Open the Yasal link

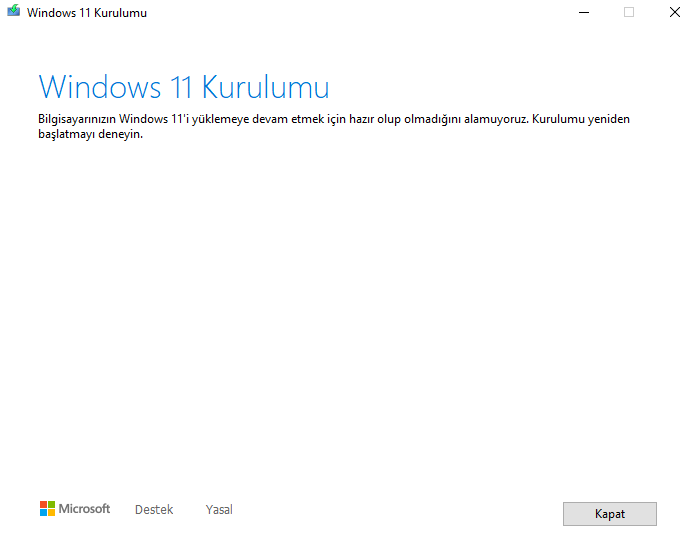tap(219, 509)
